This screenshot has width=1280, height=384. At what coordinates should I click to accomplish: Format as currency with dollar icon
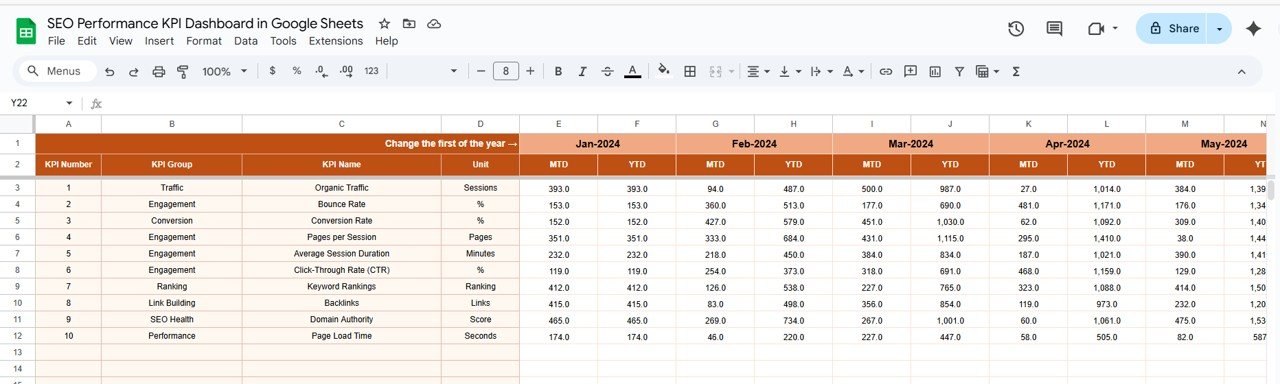coord(272,71)
